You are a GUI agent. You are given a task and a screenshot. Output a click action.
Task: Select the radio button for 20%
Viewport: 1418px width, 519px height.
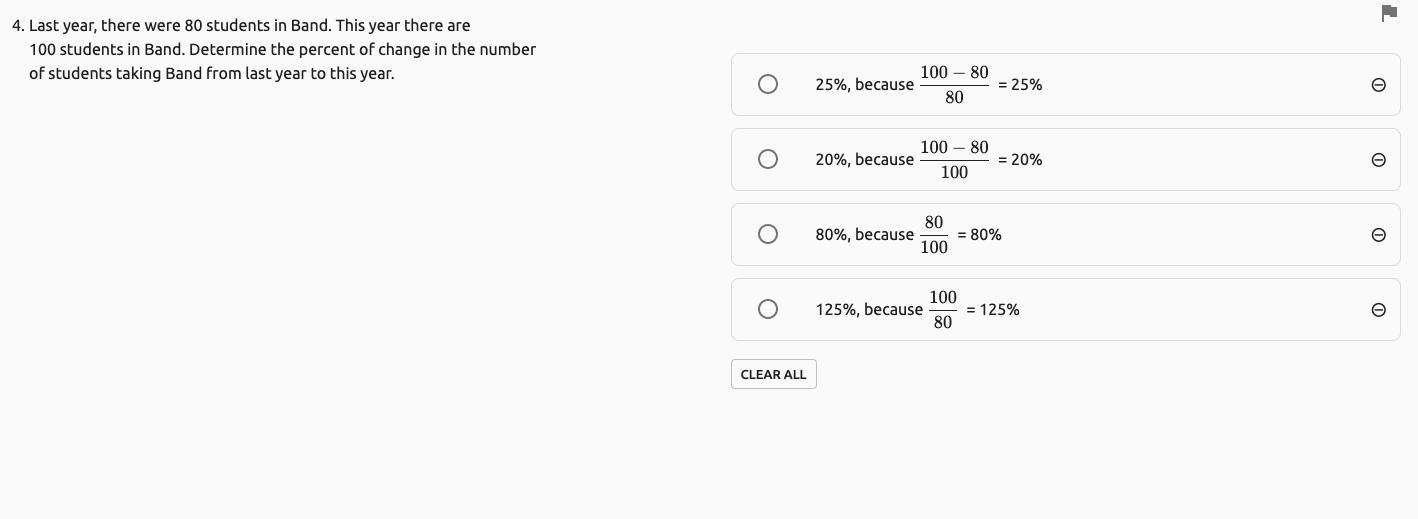768,159
